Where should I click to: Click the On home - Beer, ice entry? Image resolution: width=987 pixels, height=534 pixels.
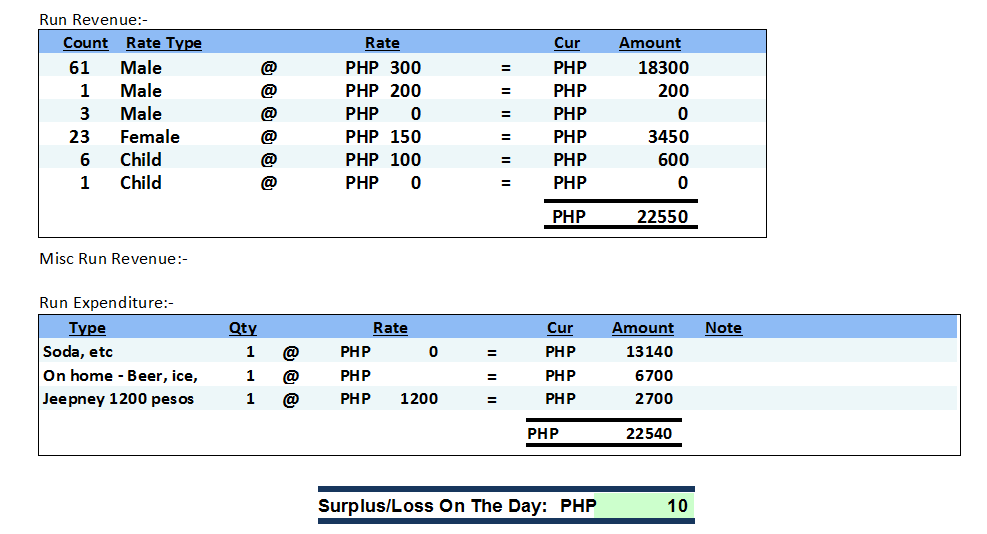point(120,376)
